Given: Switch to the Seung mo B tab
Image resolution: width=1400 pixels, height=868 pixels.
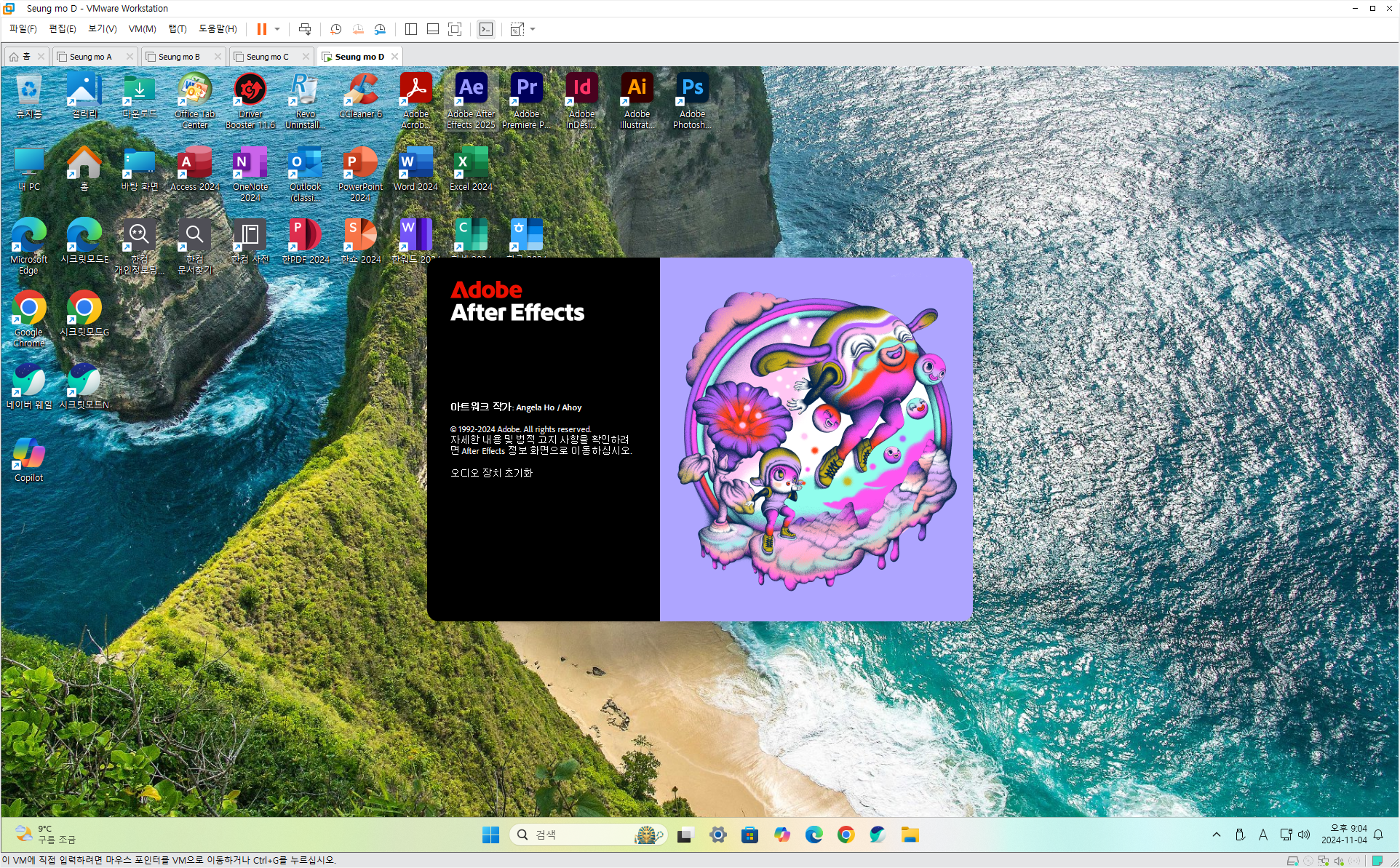Looking at the screenshot, I should 178,57.
